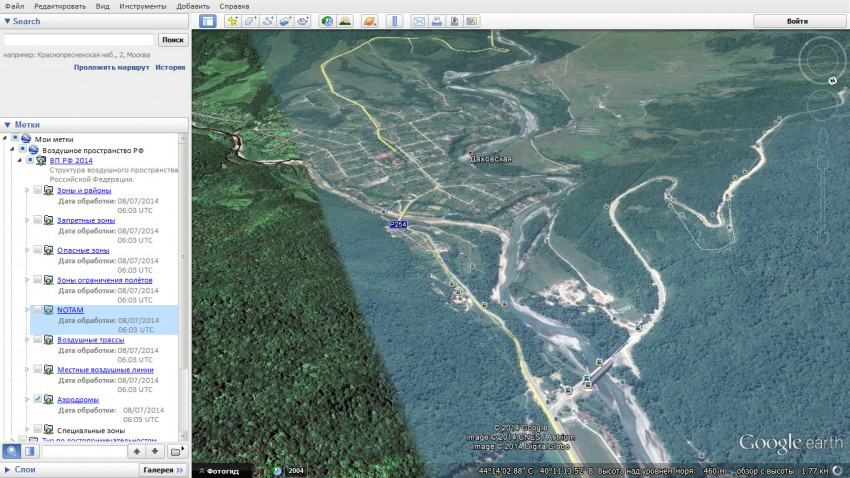The width and height of the screenshot is (850, 478).
Task: Enable the NOTAM layer checkbox
Action: pos(37,310)
